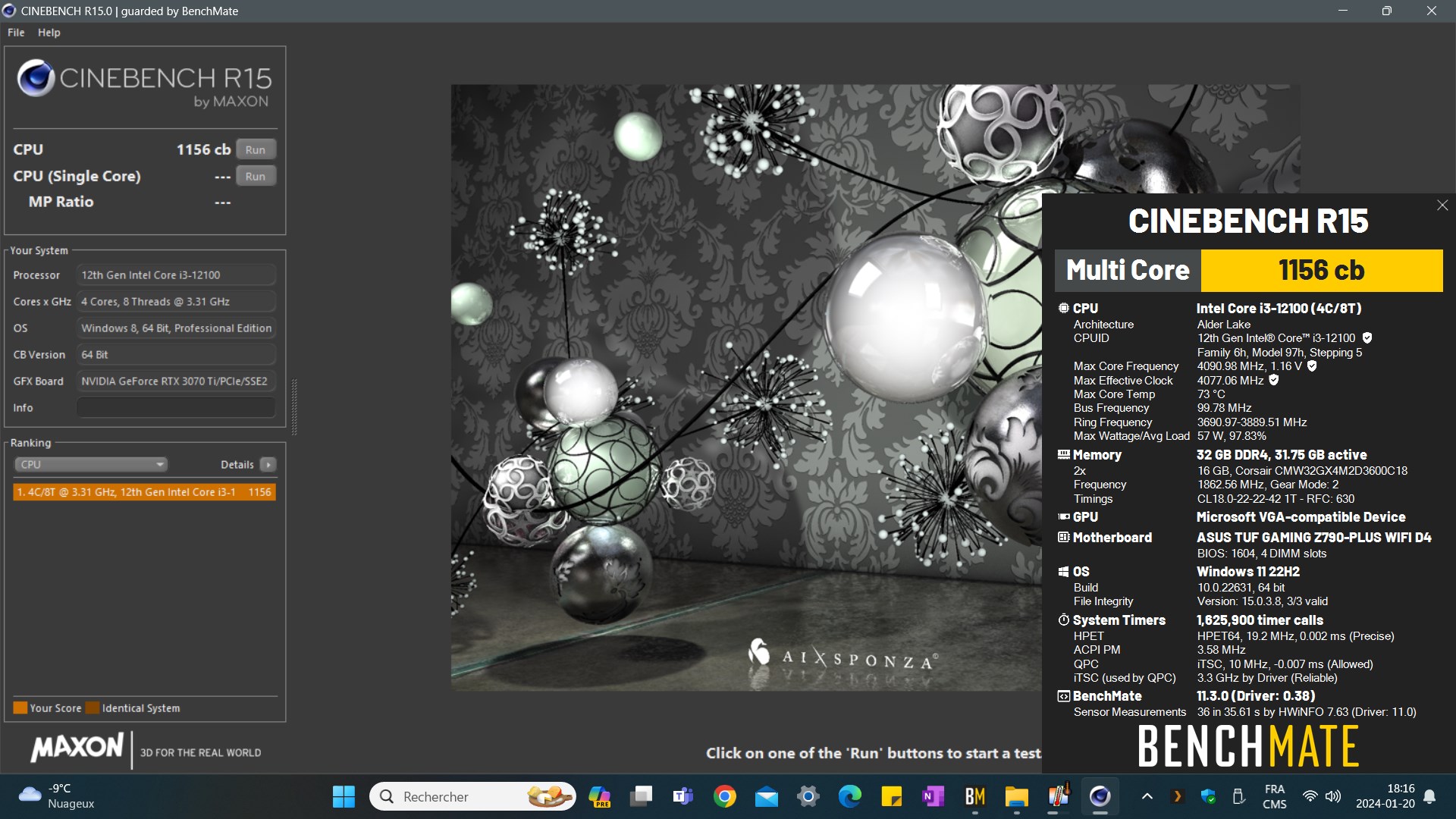Image resolution: width=1456 pixels, height=819 pixels.
Task: Click the rendered benchmark scene image
Action: (746, 387)
